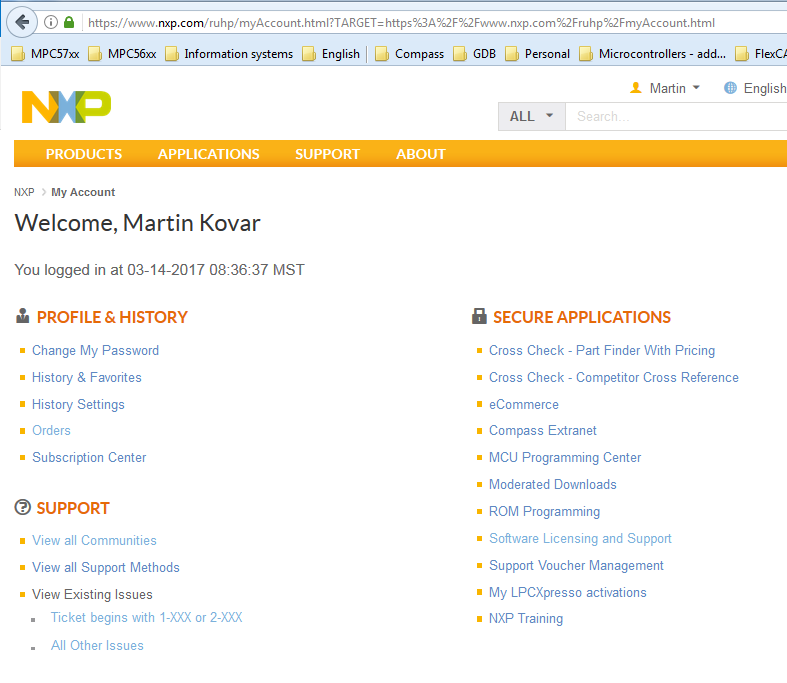Open View all Communities link
Image resolution: width=787 pixels, height=683 pixels.
click(x=94, y=540)
